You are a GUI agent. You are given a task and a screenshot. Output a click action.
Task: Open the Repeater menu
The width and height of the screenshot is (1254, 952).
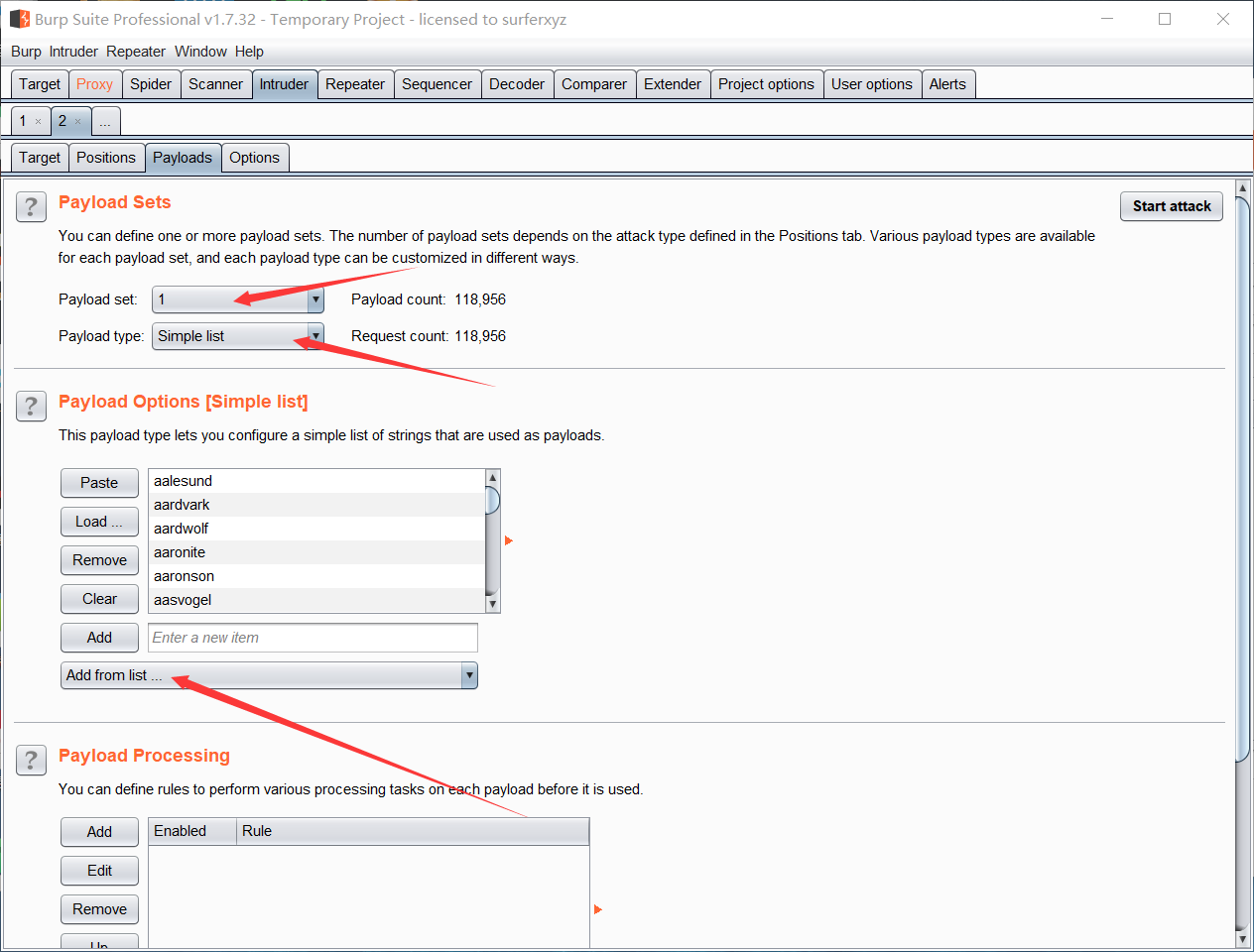click(x=136, y=52)
